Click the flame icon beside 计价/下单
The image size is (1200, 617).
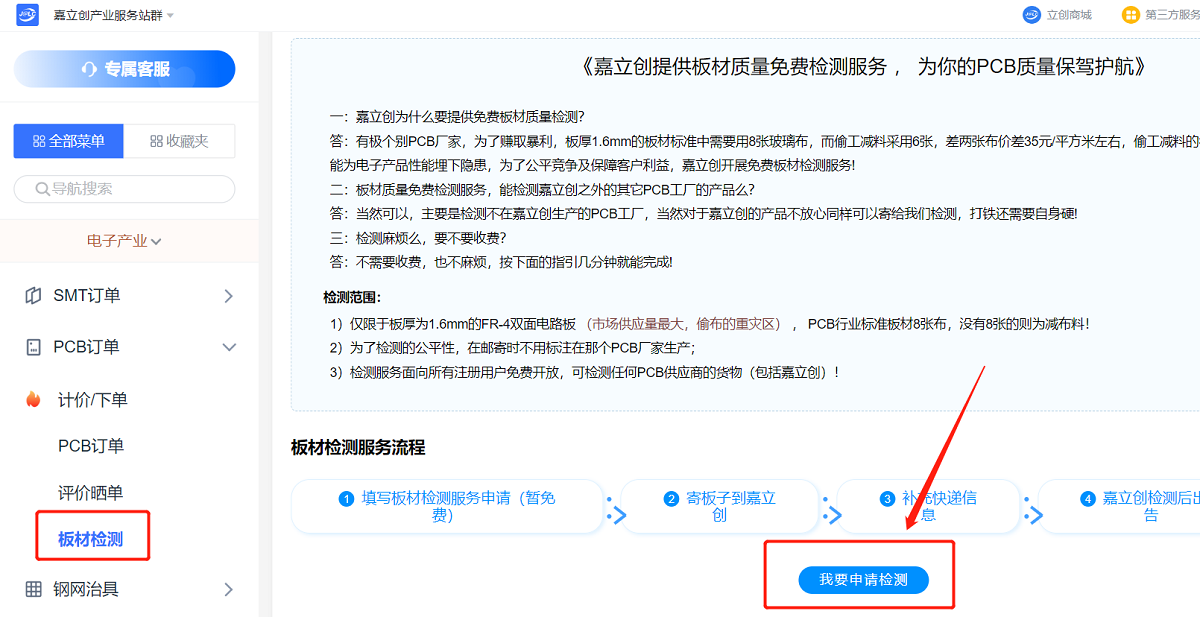[x=33, y=399]
